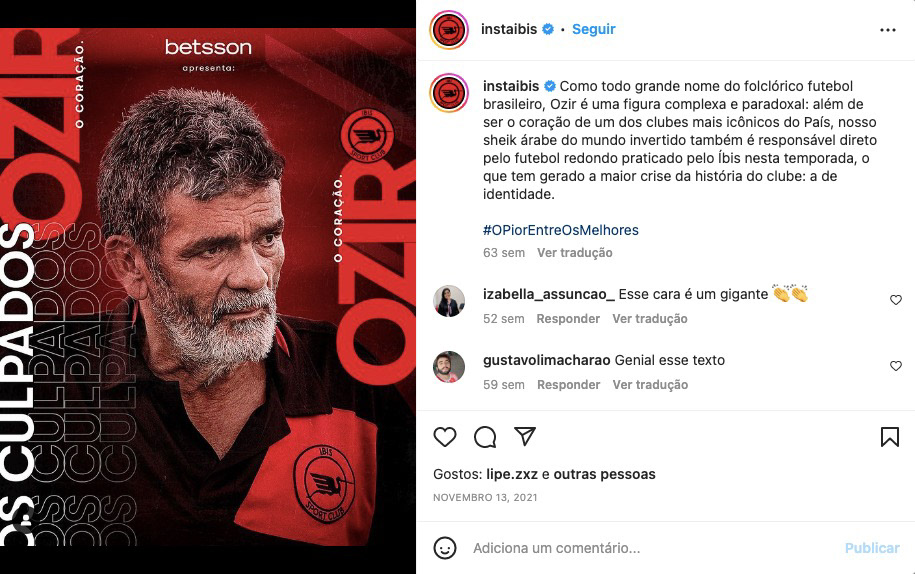Viewport: 915px width, 574px height.
Task: Follow instaibis with the Seguir button
Action: [x=593, y=29]
